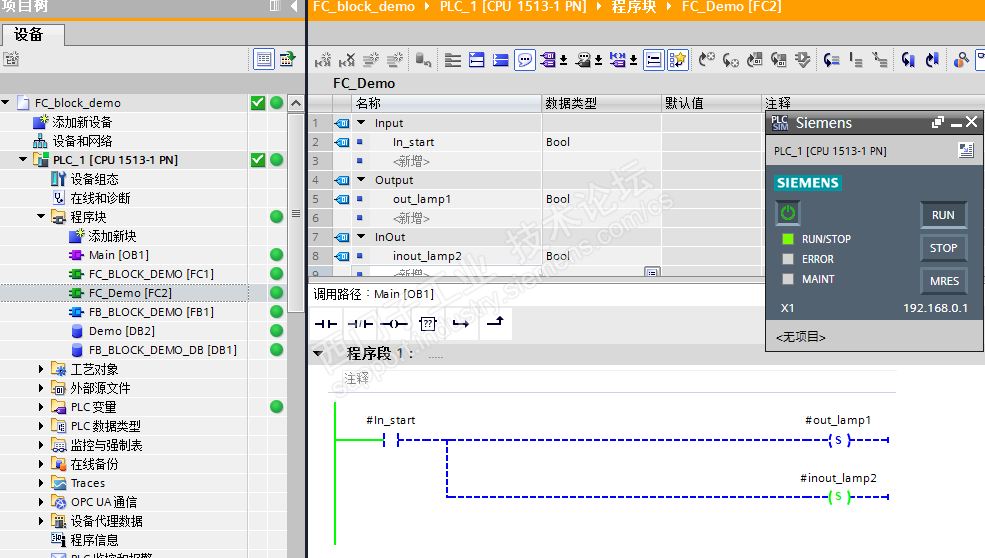Click the STOP button in PLCSIM
The width and height of the screenshot is (985, 558).
(944, 248)
